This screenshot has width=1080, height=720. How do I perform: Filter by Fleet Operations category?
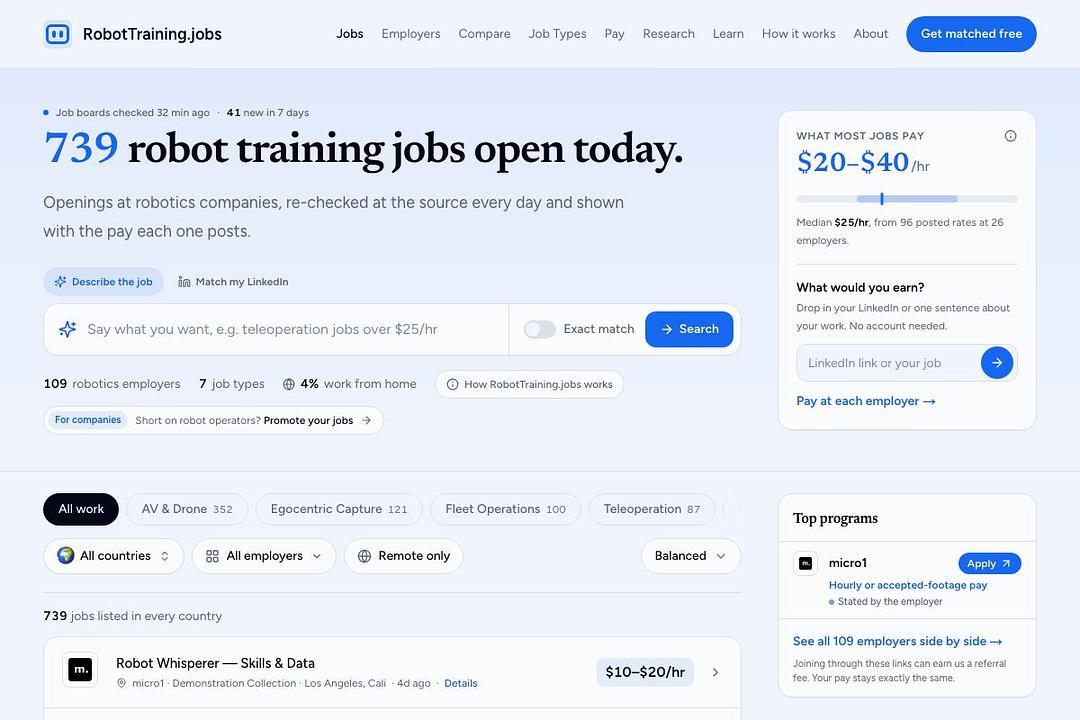[506, 509]
